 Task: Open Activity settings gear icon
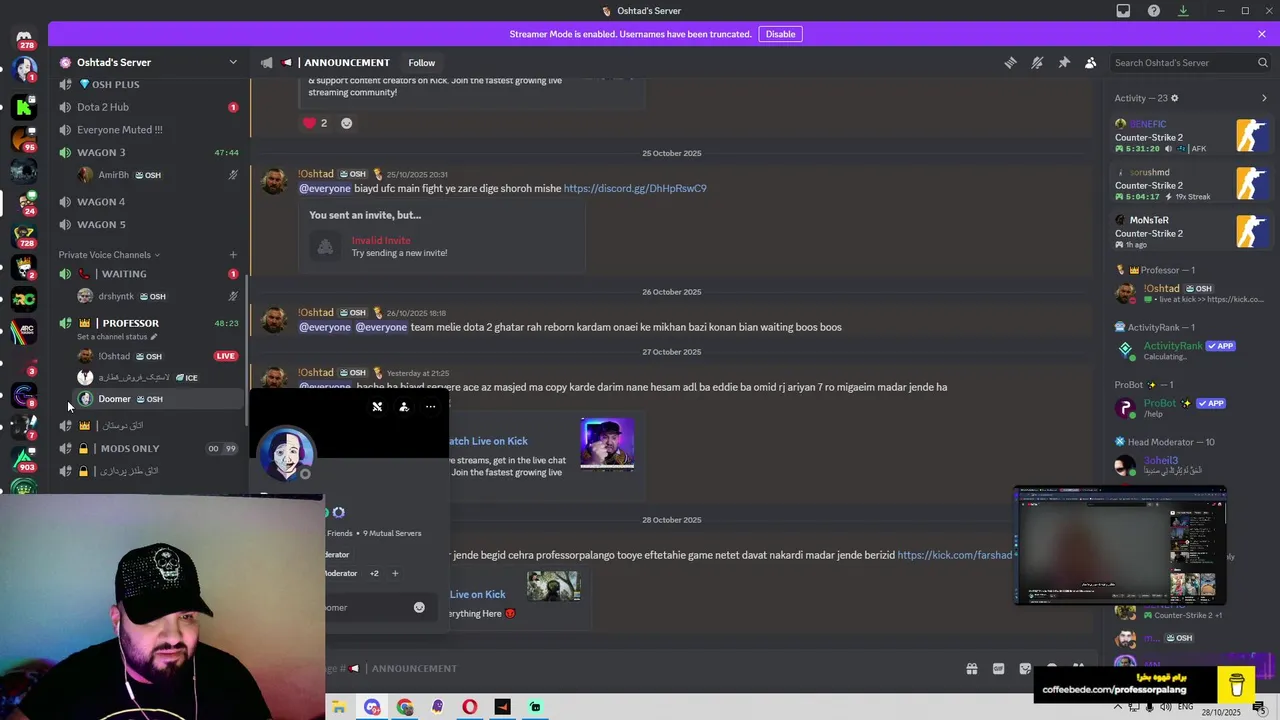point(1174,98)
